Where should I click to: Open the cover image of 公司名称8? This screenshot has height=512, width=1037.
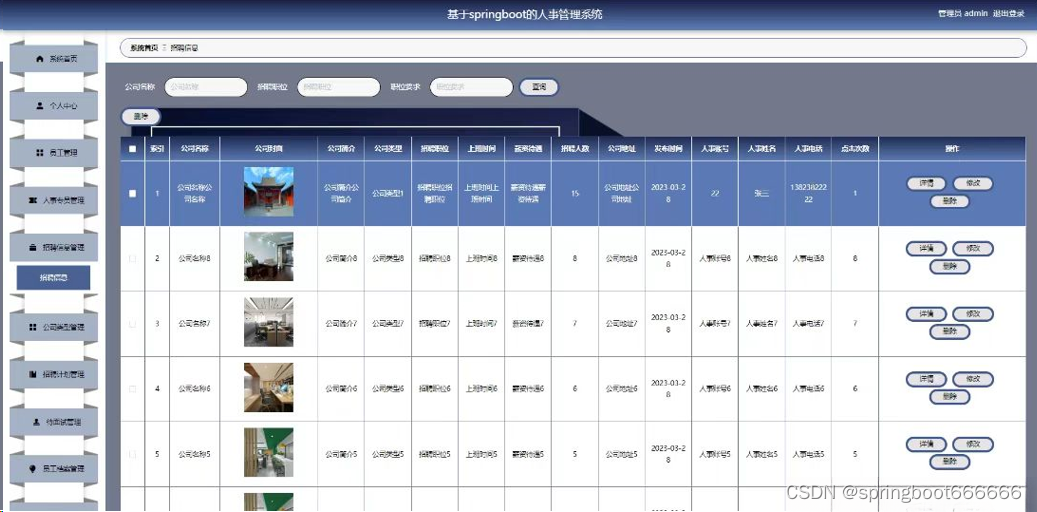coord(269,257)
